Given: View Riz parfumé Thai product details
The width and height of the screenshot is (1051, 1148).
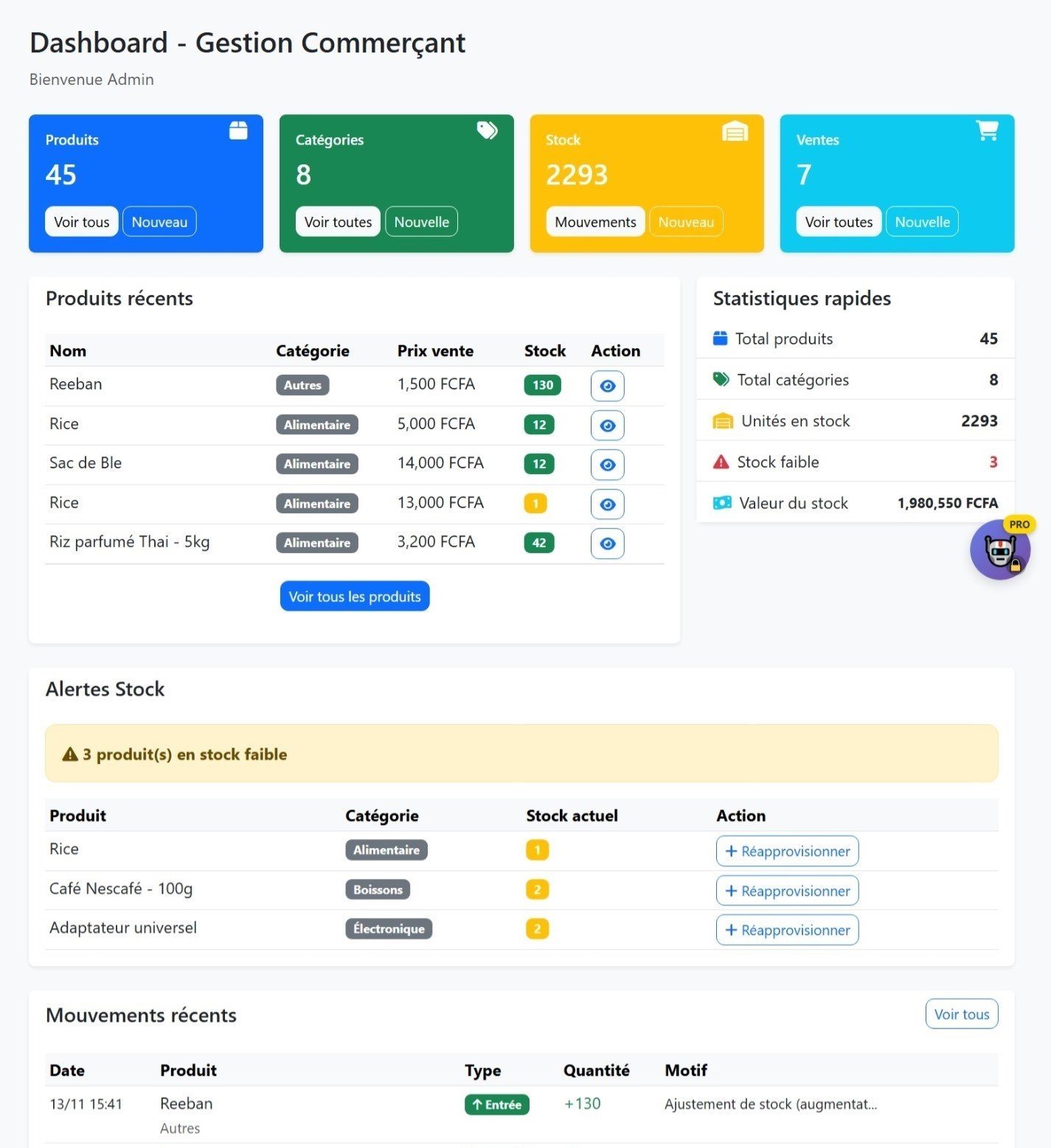Looking at the screenshot, I should (x=607, y=543).
